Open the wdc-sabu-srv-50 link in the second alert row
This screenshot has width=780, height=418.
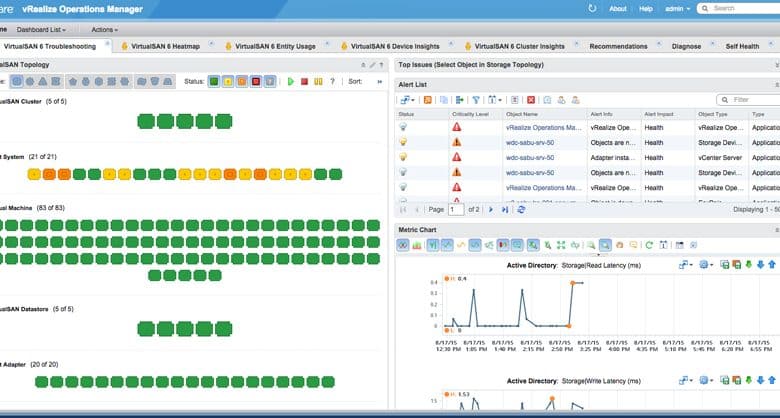click(530, 143)
